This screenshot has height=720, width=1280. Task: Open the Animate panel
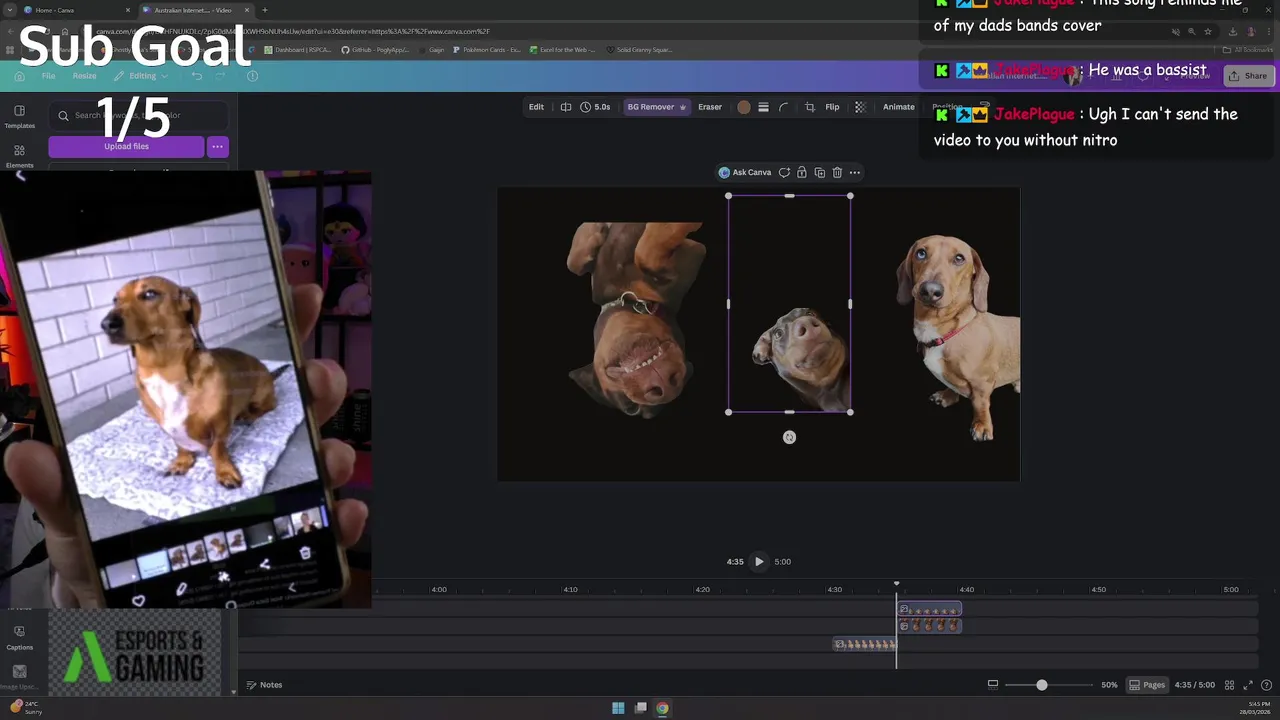[898, 107]
